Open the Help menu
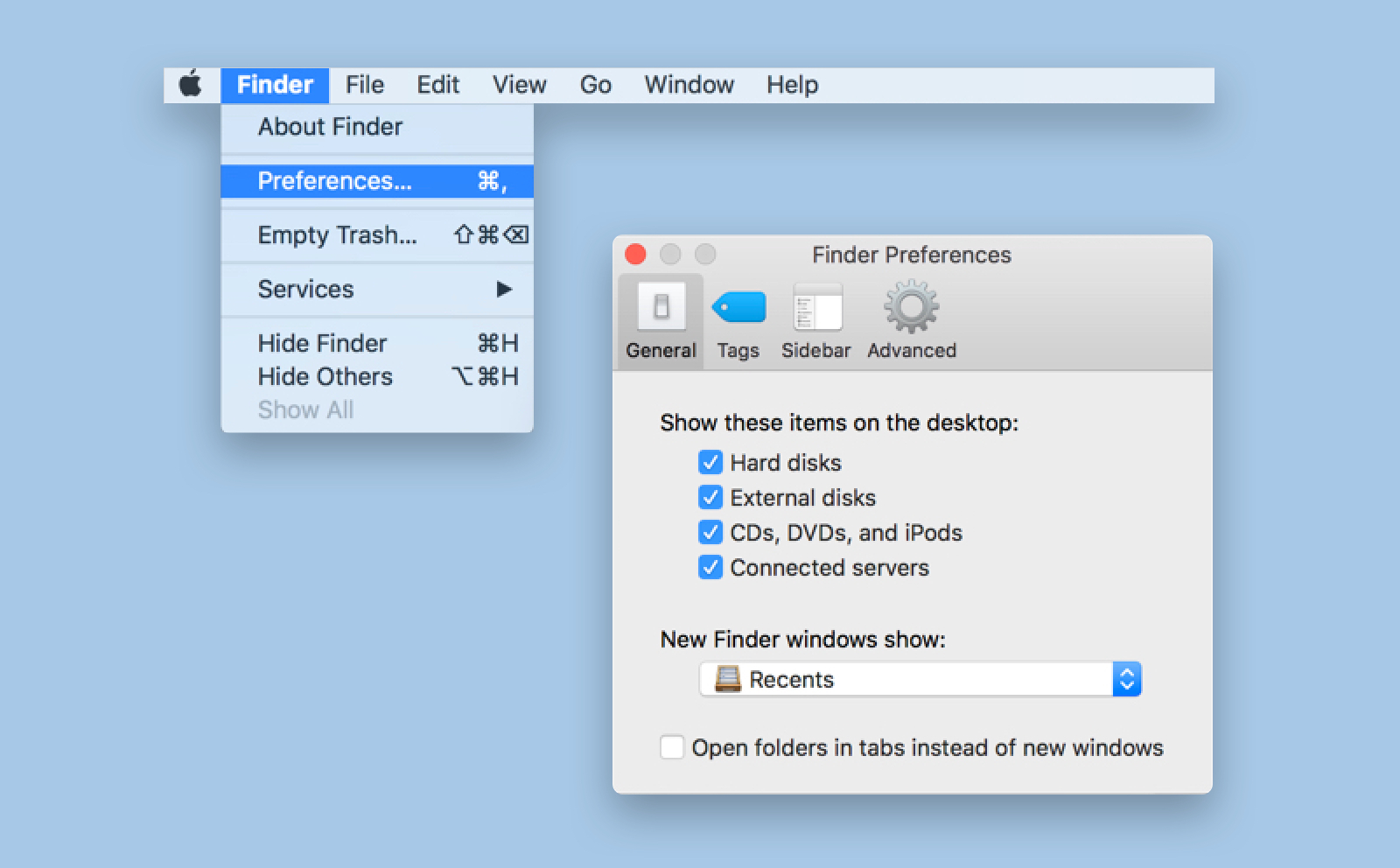The height and width of the screenshot is (868, 1400). point(792,85)
